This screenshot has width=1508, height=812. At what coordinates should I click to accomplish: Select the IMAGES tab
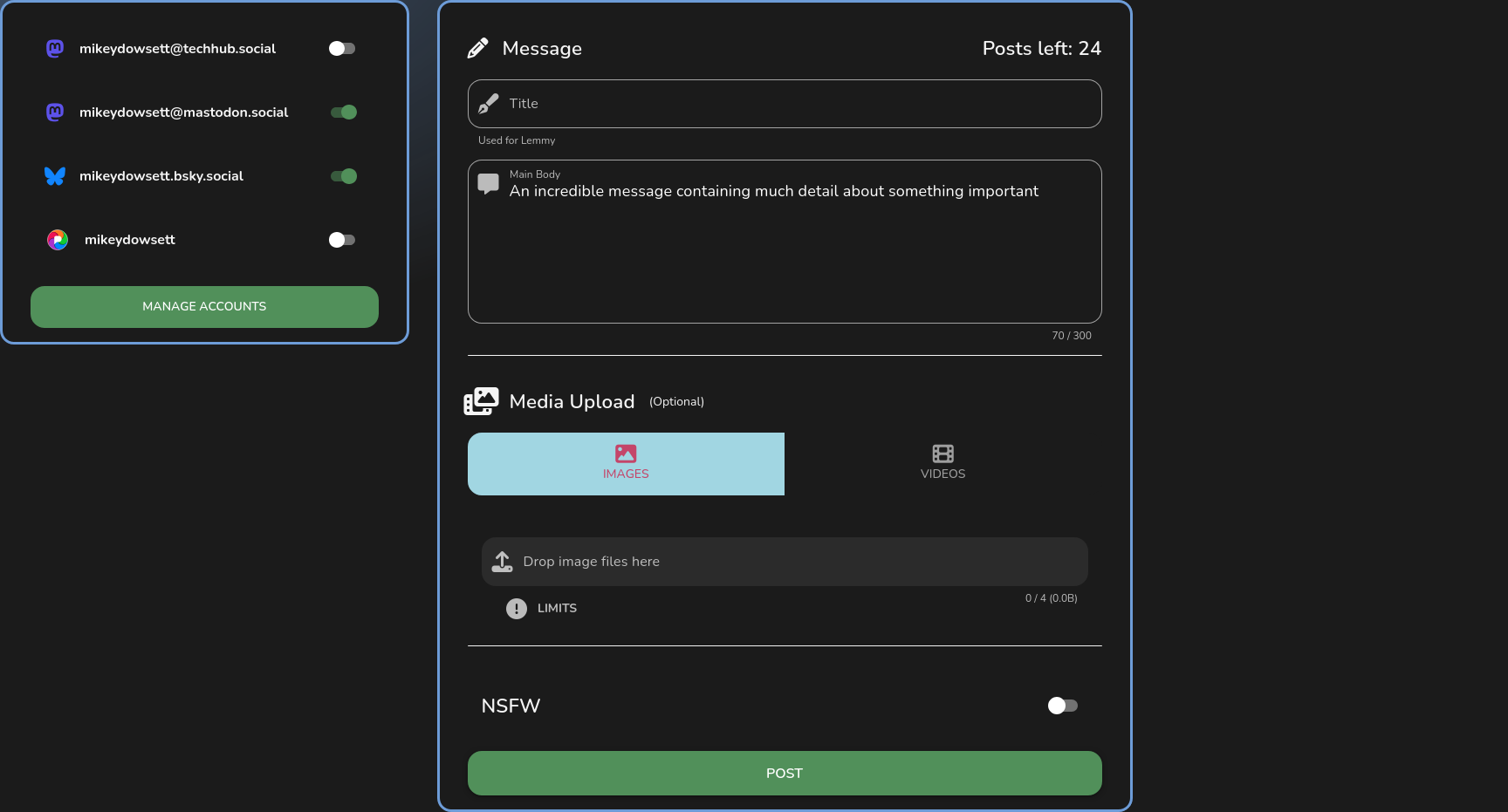[x=626, y=464]
